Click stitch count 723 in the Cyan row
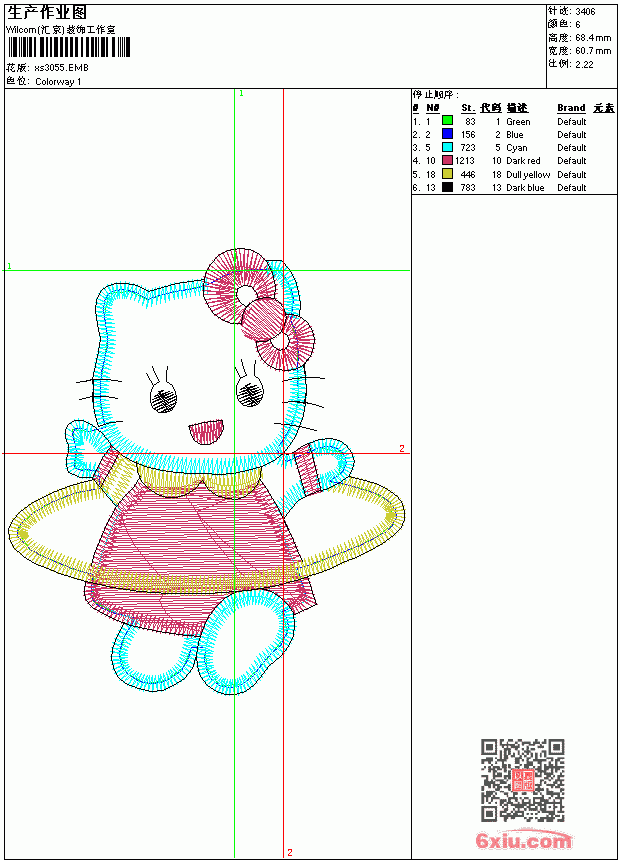The image size is (620, 860). click(468, 148)
